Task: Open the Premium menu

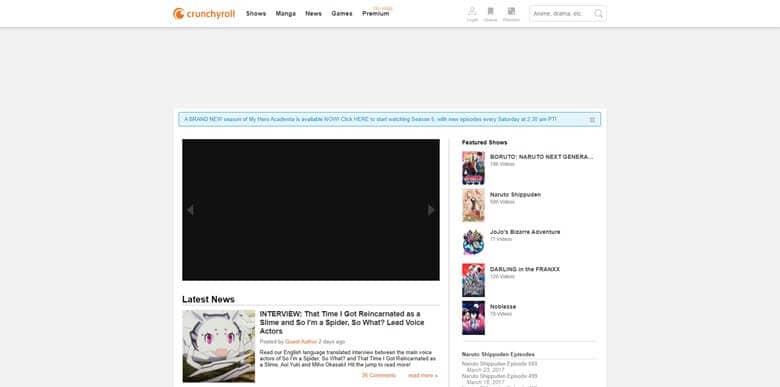Action: pos(376,14)
